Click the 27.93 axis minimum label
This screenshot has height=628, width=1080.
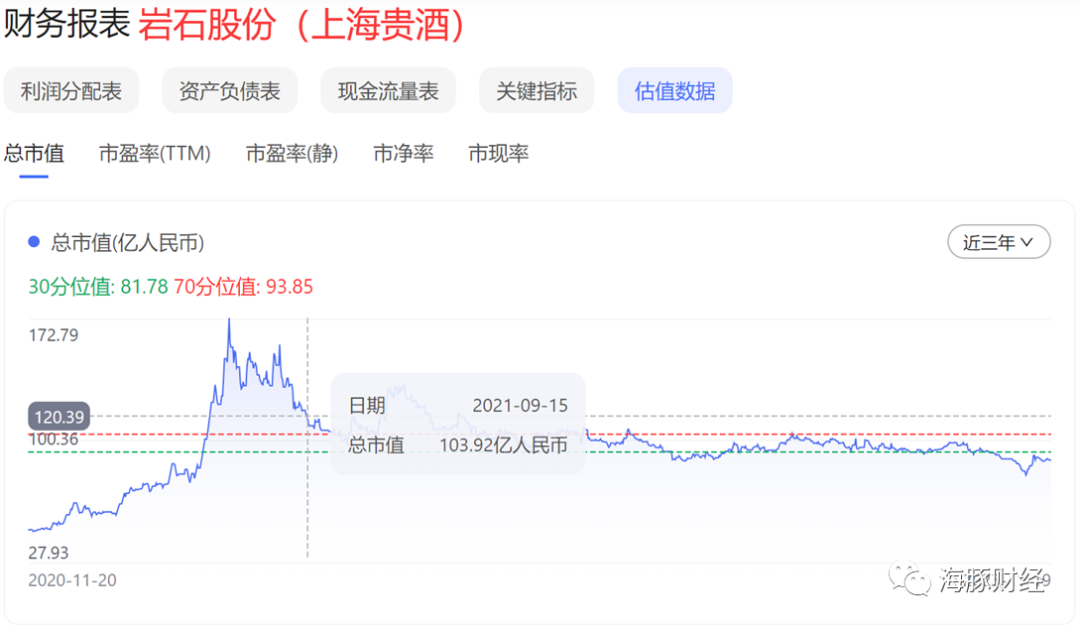[48, 552]
